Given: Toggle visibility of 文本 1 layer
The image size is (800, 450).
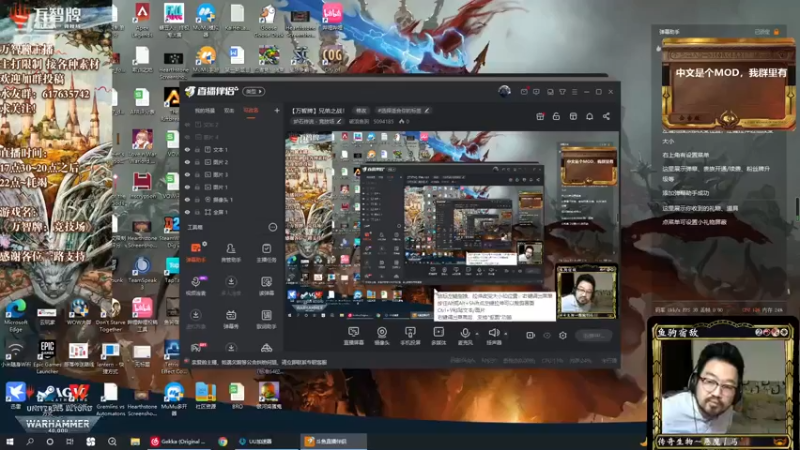Looking at the screenshot, I should click(187, 149).
